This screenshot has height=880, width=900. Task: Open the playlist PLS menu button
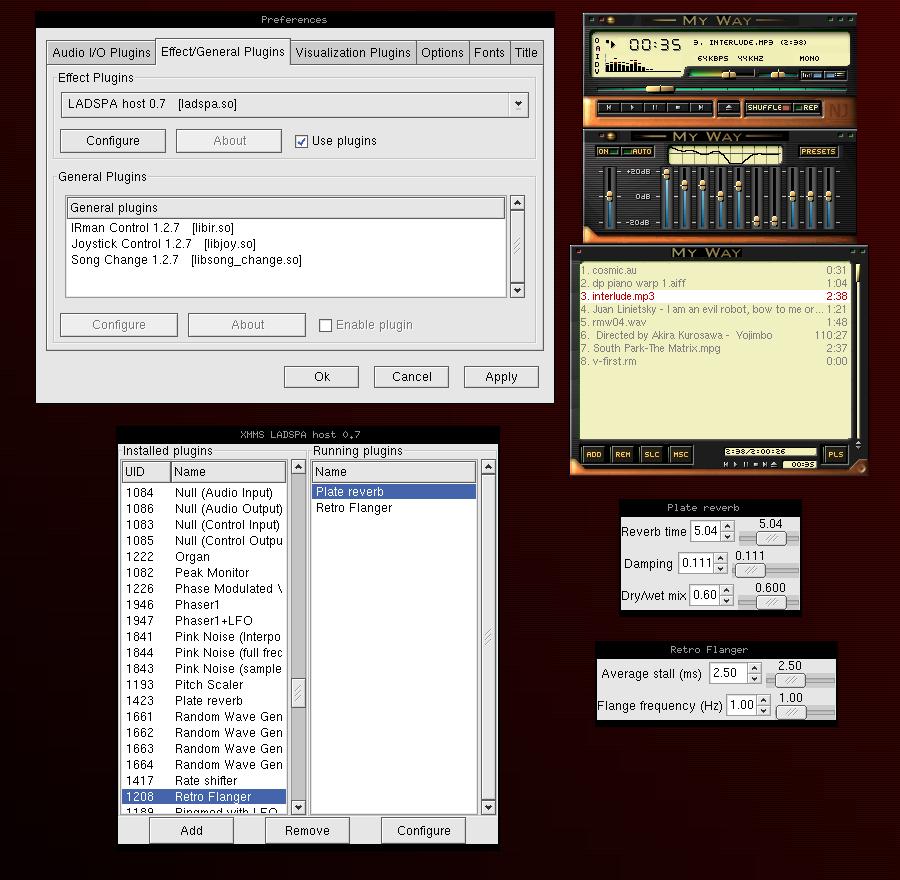click(x=835, y=454)
